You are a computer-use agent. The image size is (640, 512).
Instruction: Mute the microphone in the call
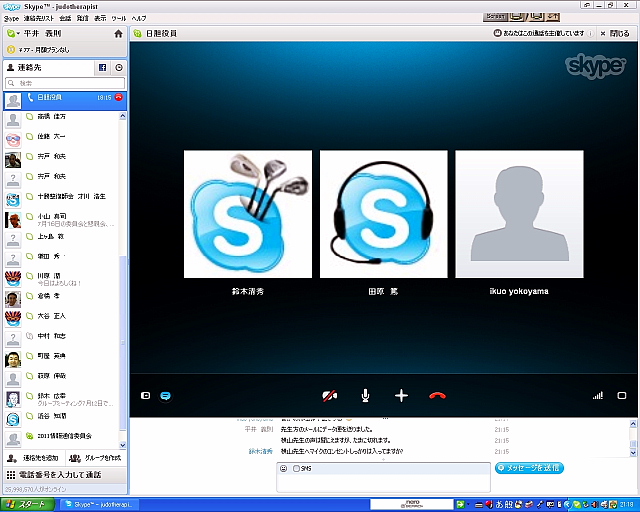pos(365,395)
